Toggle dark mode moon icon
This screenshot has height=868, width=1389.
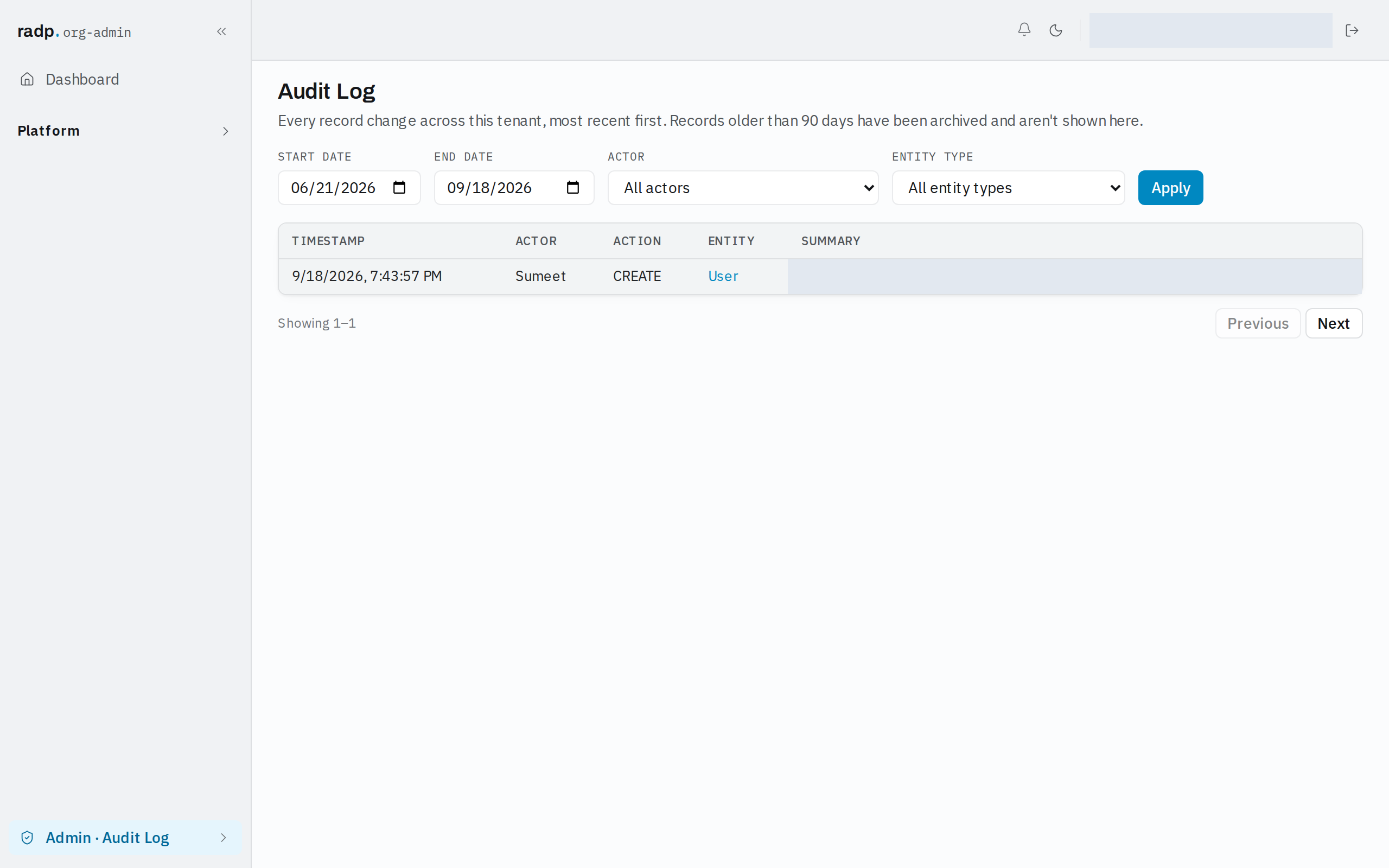(1055, 30)
